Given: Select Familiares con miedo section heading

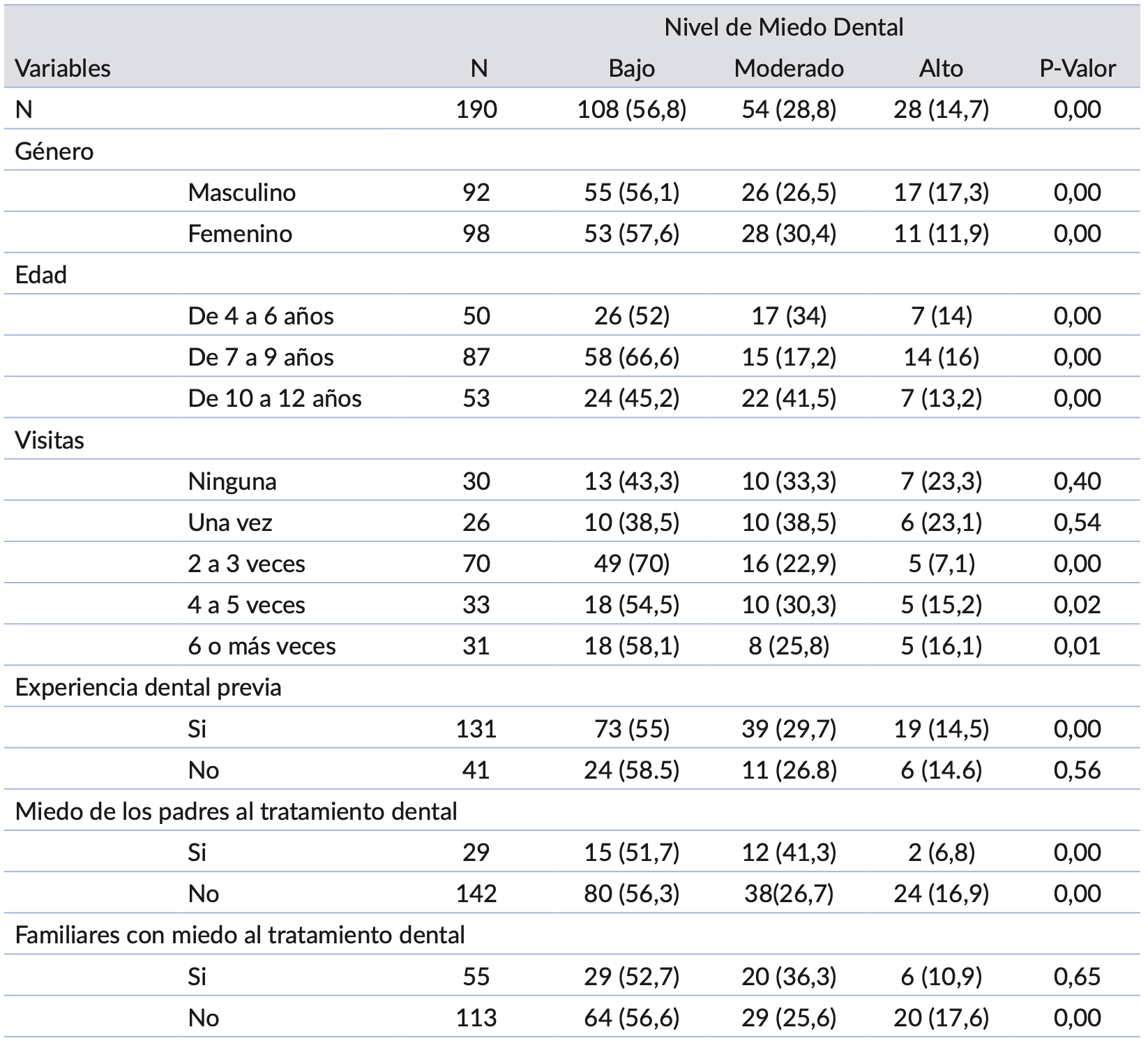Looking at the screenshot, I should click(240, 935).
